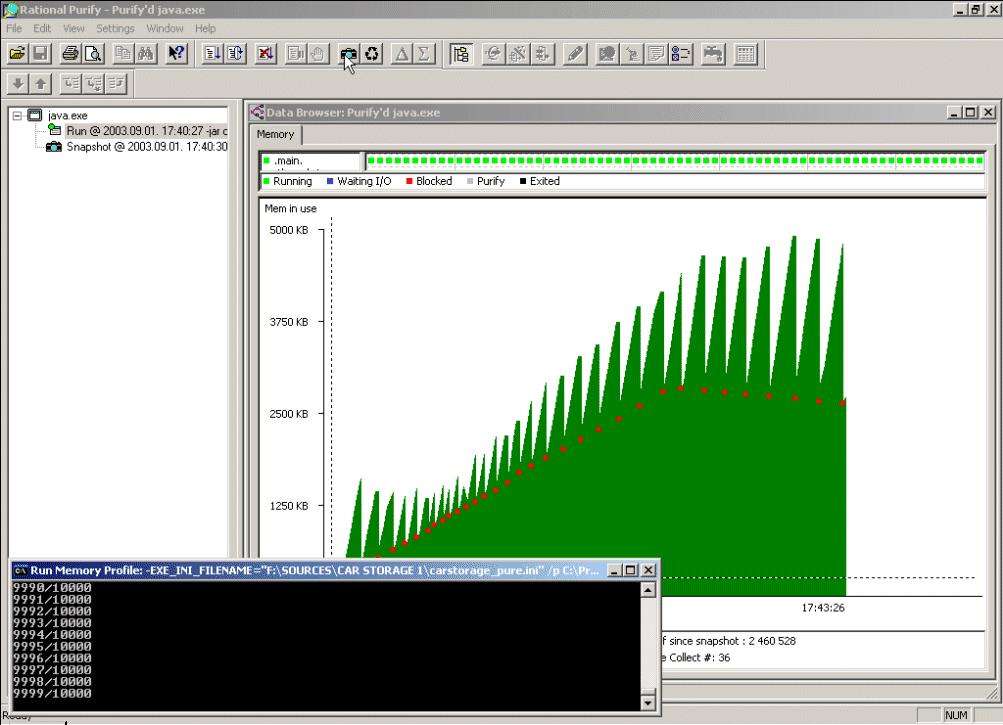This screenshot has height=725, width=1003.
Task: Open the Window menu
Action: tap(164, 28)
